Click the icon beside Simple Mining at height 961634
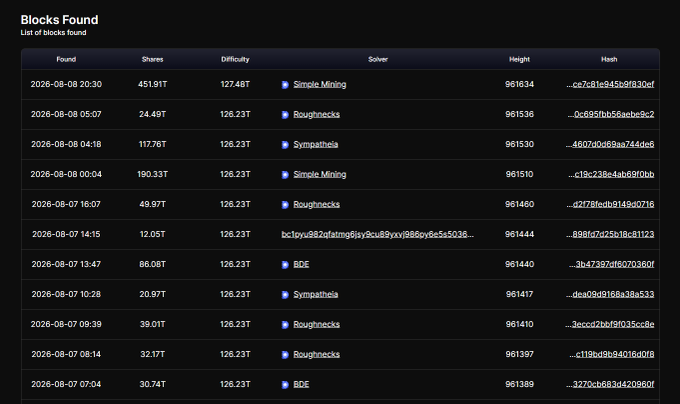This screenshot has width=680, height=404. 285,85
